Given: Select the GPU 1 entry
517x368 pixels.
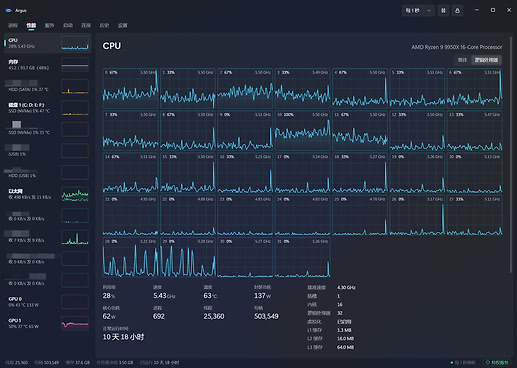Looking at the screenshot, I should (48, 323).
